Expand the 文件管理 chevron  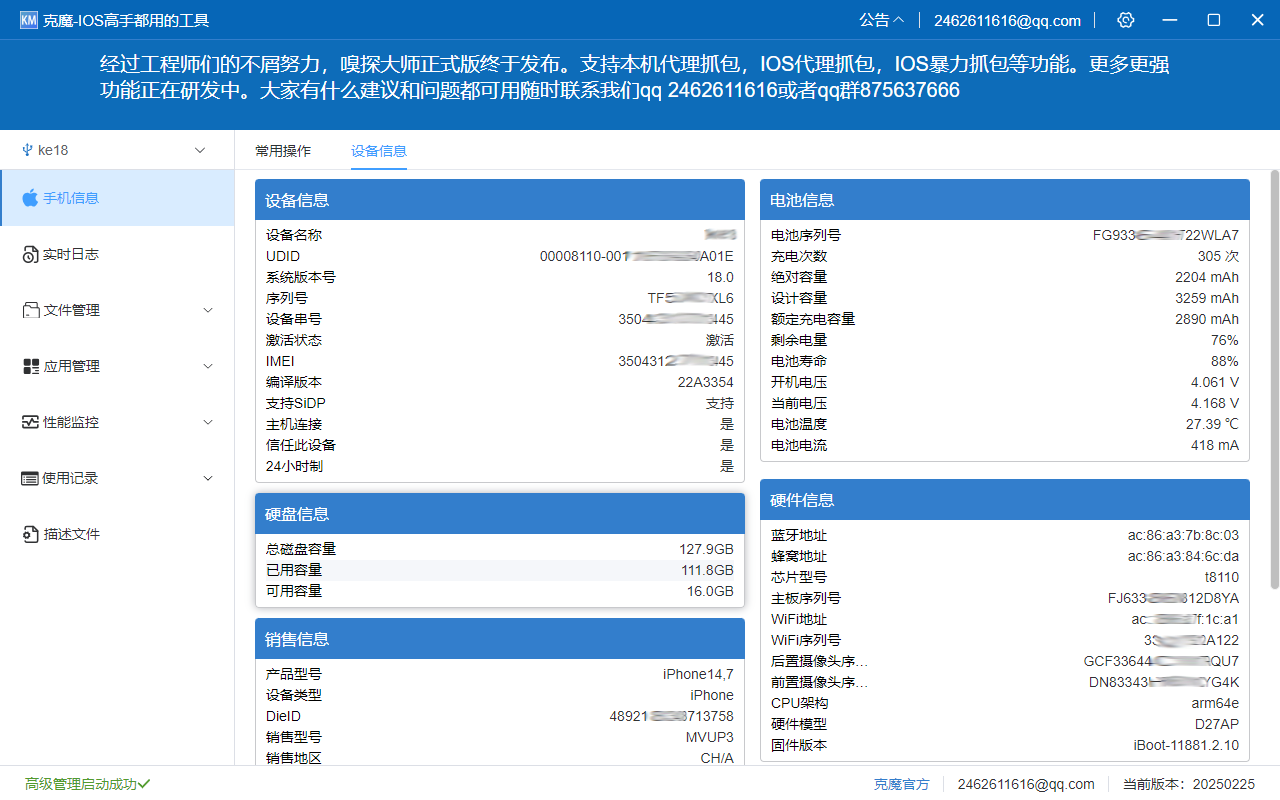click(208, 310)
